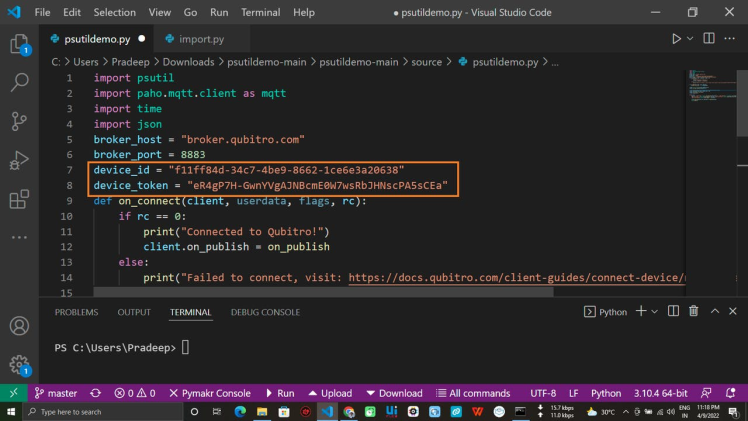Screen dimensions: 748x421
Task: Expand the run options dropdown arrow
Action: (690, 39)
